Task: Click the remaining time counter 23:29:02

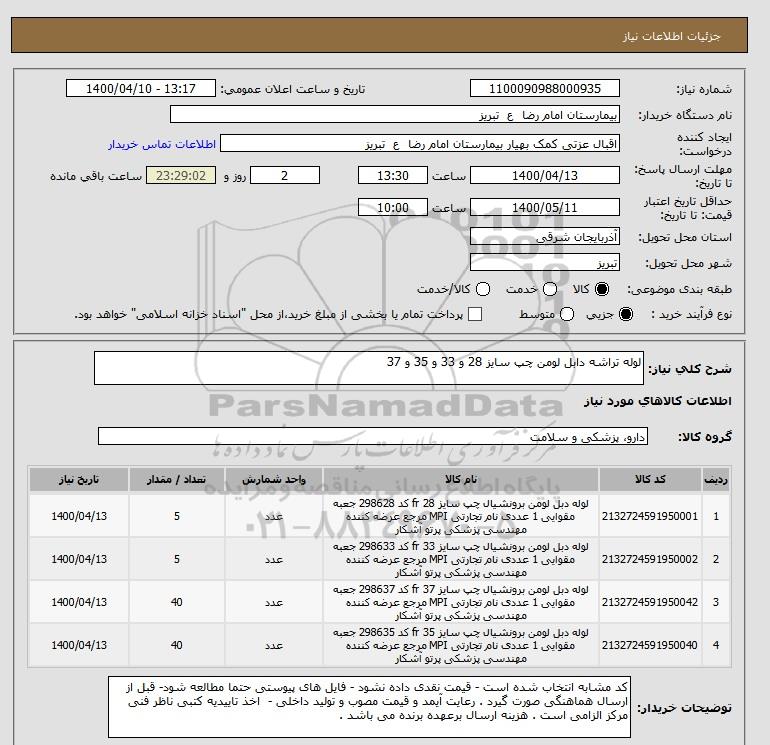Action: tap(181, 175)
